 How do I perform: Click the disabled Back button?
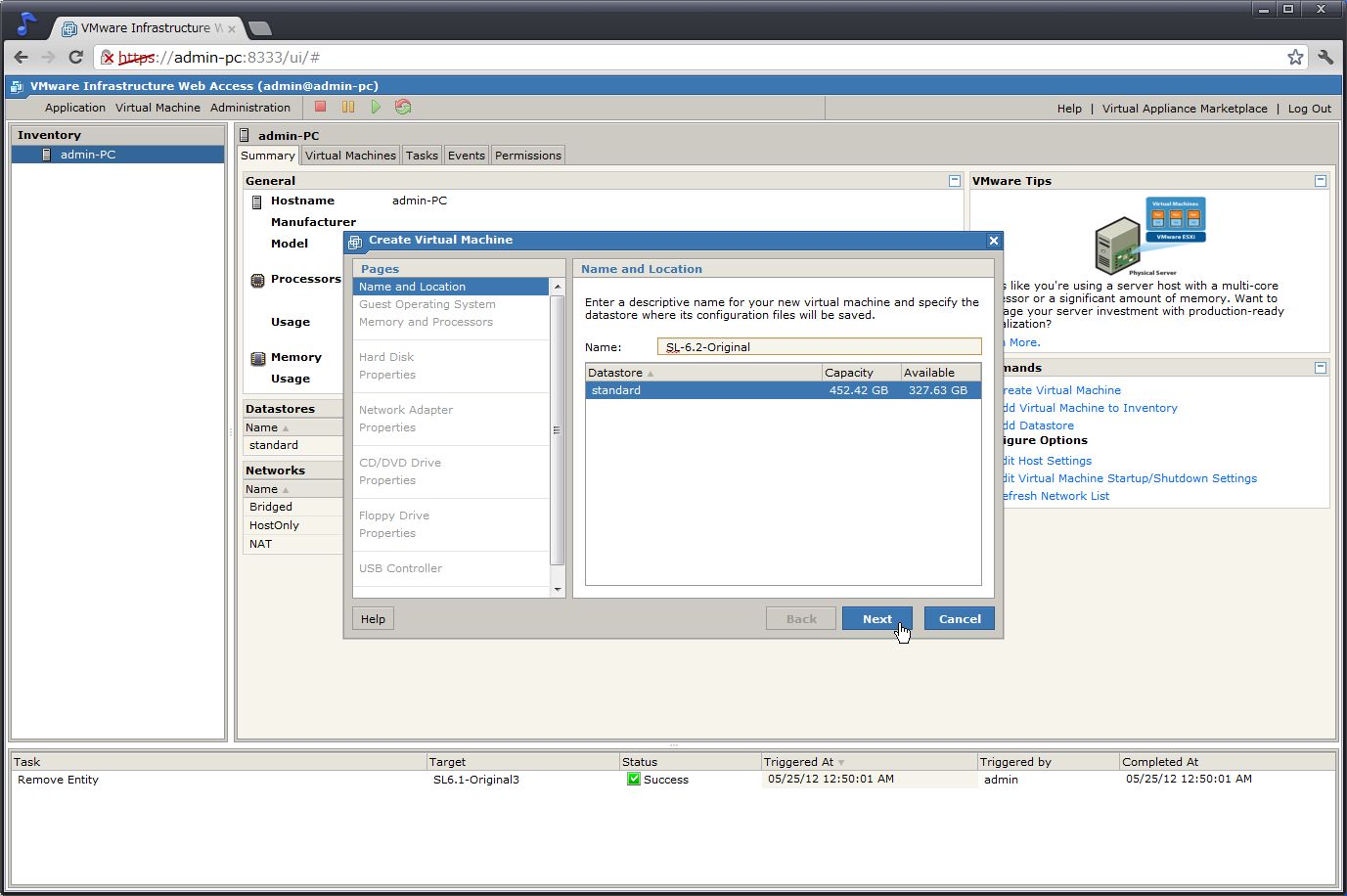click(801, 619)
